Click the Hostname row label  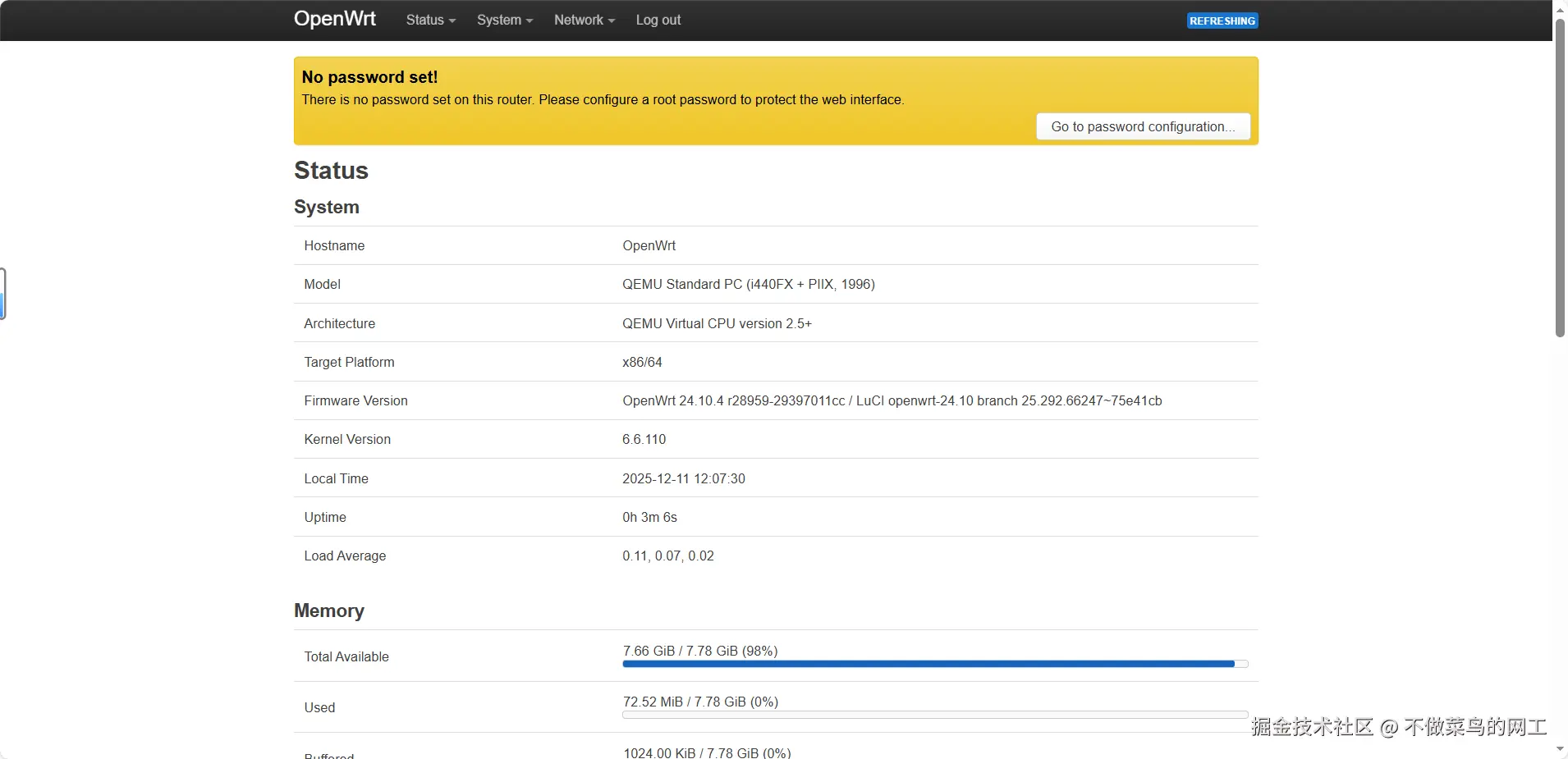coord(334,245)
